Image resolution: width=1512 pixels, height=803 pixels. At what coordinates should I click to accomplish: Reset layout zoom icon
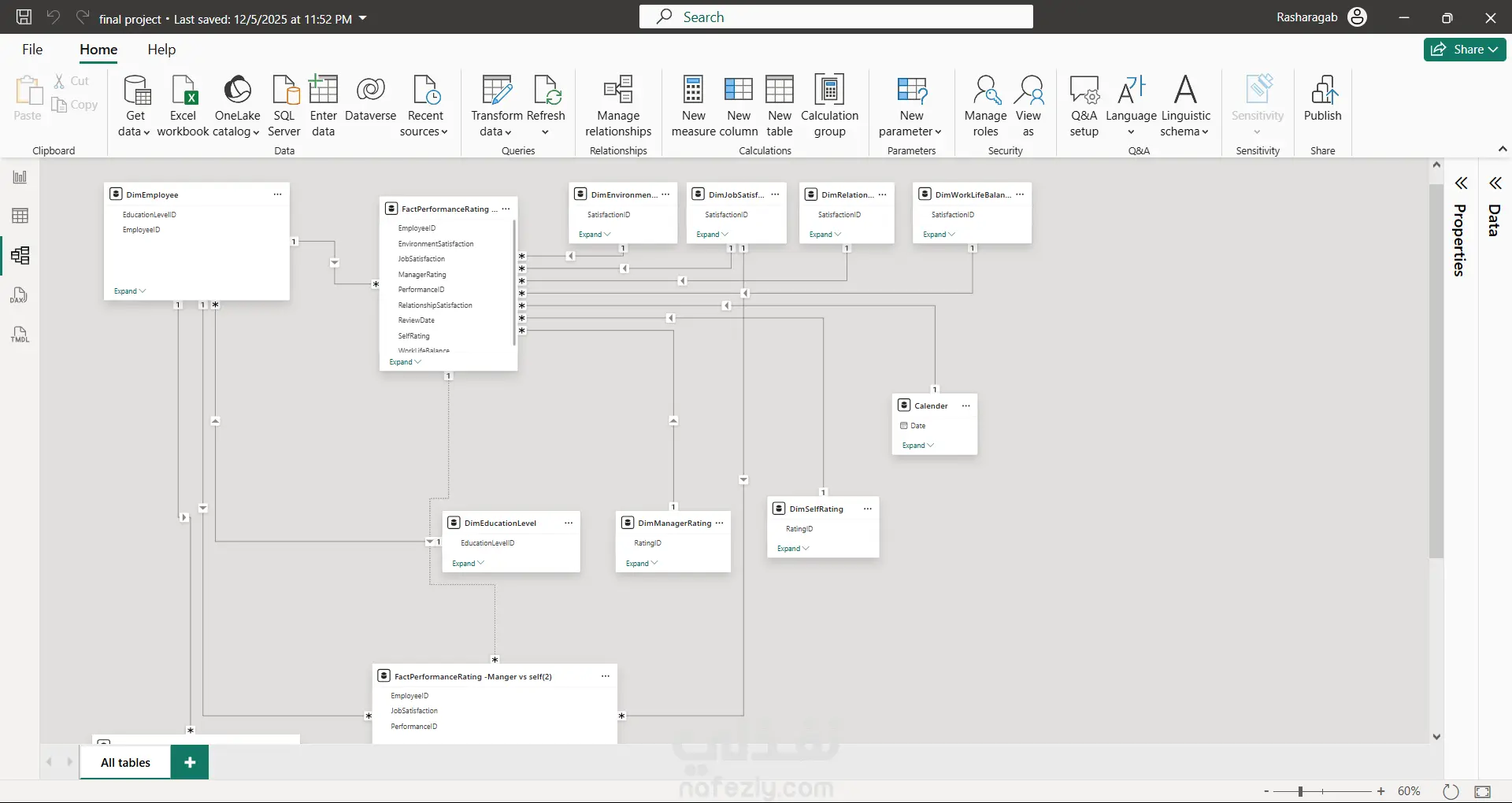point(1451,791)
